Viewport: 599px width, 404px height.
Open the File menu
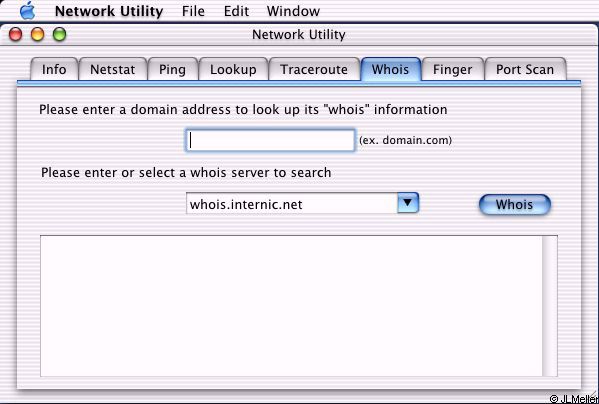[x=193, y=11]
